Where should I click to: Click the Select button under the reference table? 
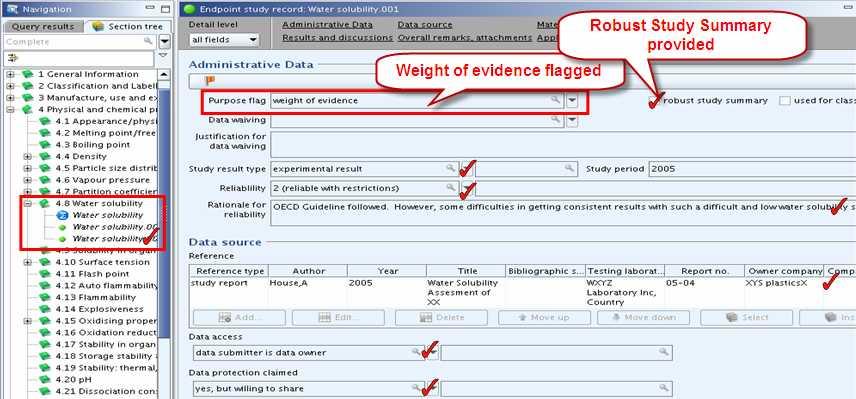click(746, 318)
